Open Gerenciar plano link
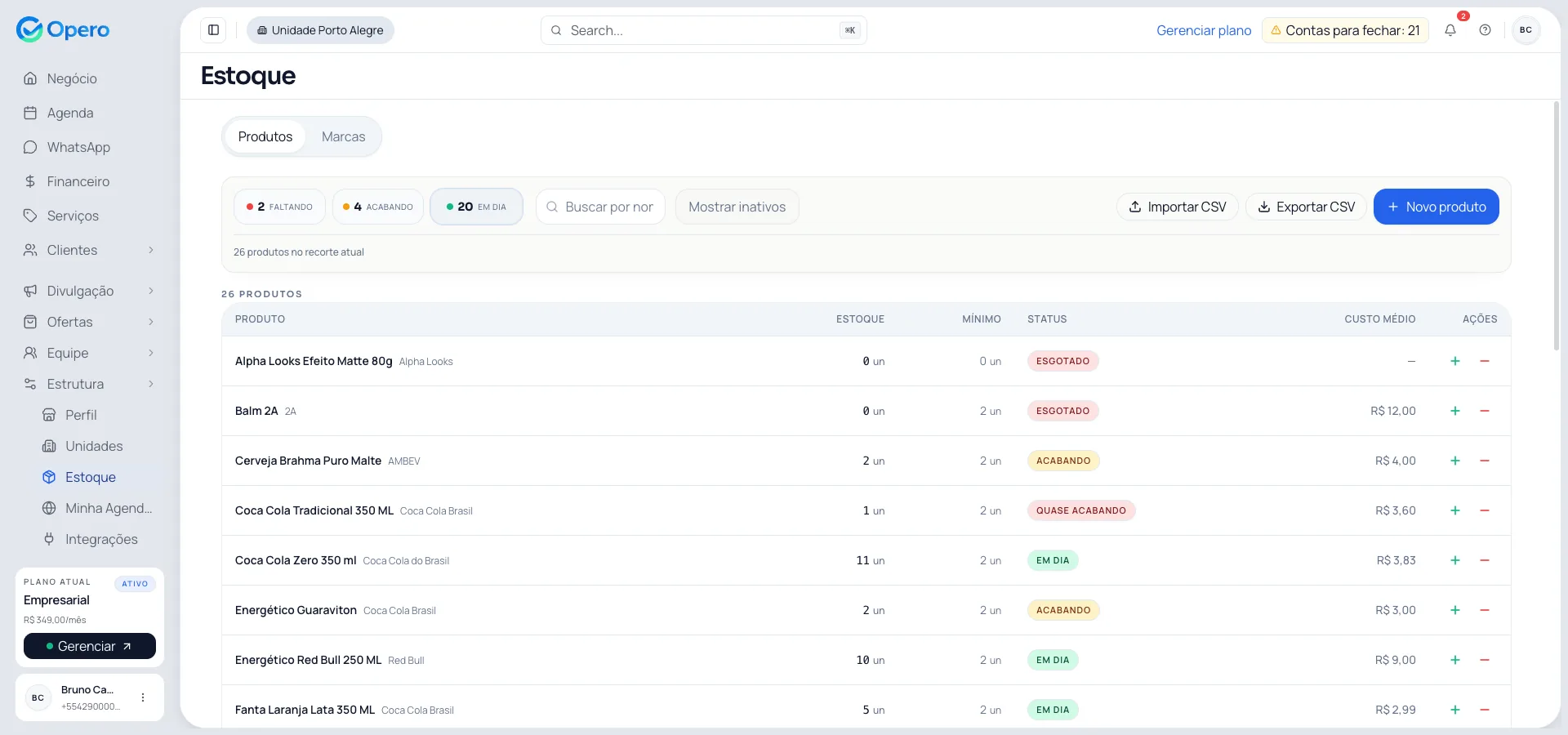This screenshot has height=735, width=1568. tap(1204, 30)
